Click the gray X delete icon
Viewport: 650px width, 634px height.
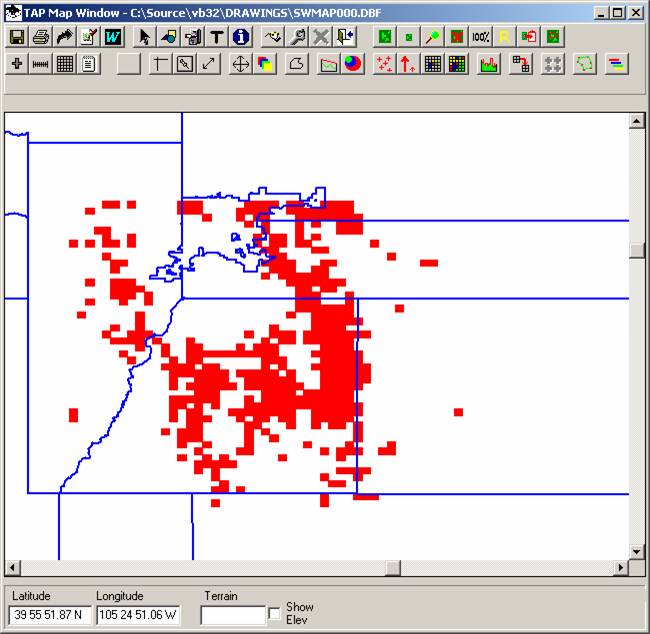tap(321, 37)
